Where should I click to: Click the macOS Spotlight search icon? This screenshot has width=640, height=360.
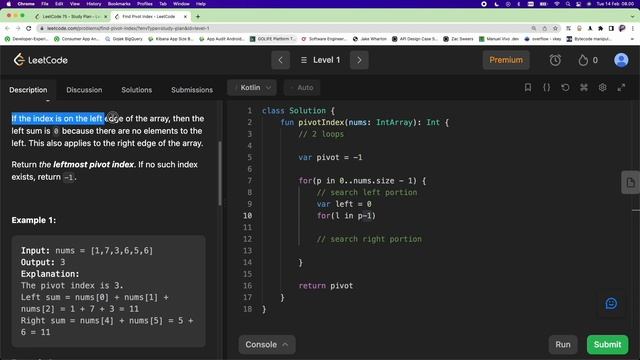pos(568,4)
